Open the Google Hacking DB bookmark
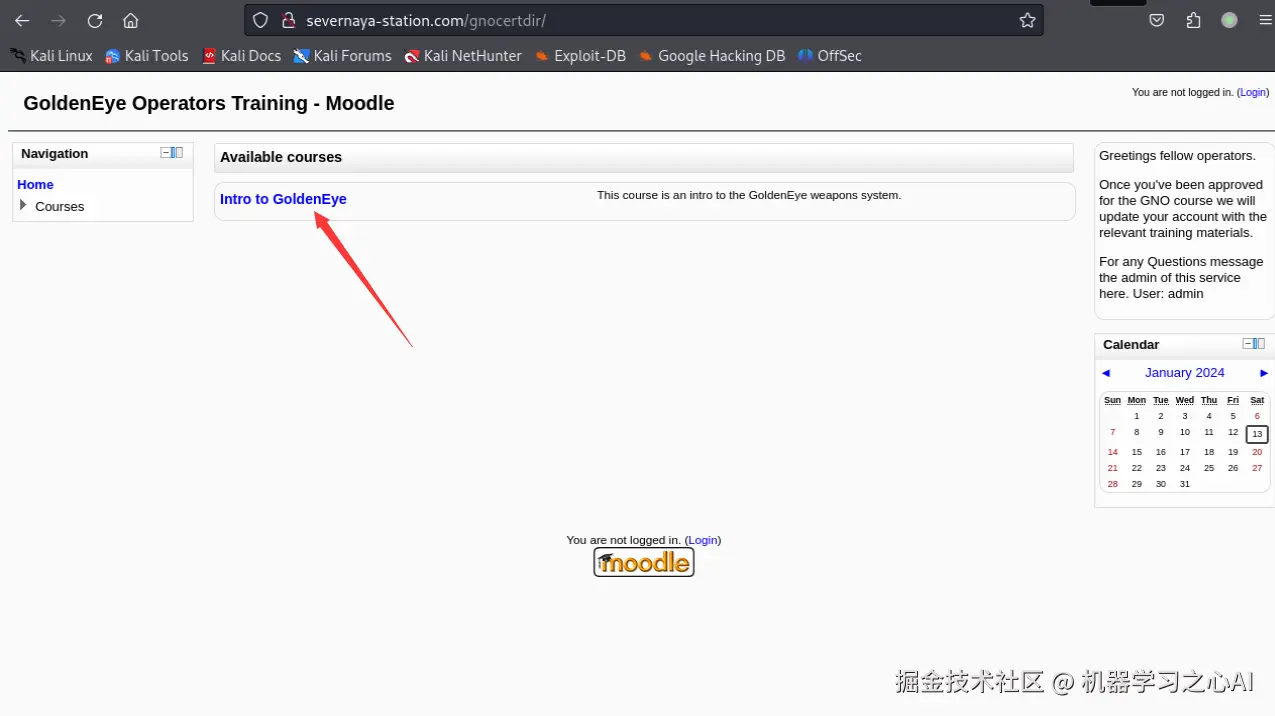This screenshot has height=716, width=1275. pyautogui.click(x=712, y=56)
